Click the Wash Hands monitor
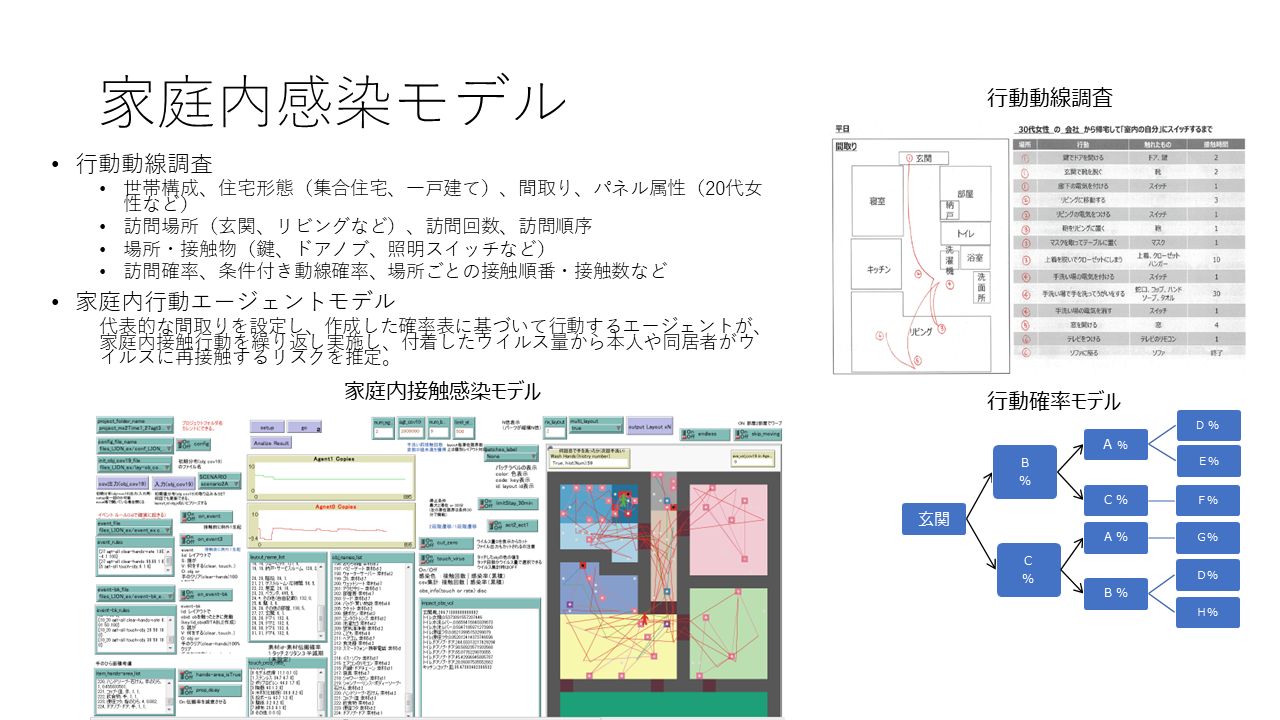 [590, 458]
